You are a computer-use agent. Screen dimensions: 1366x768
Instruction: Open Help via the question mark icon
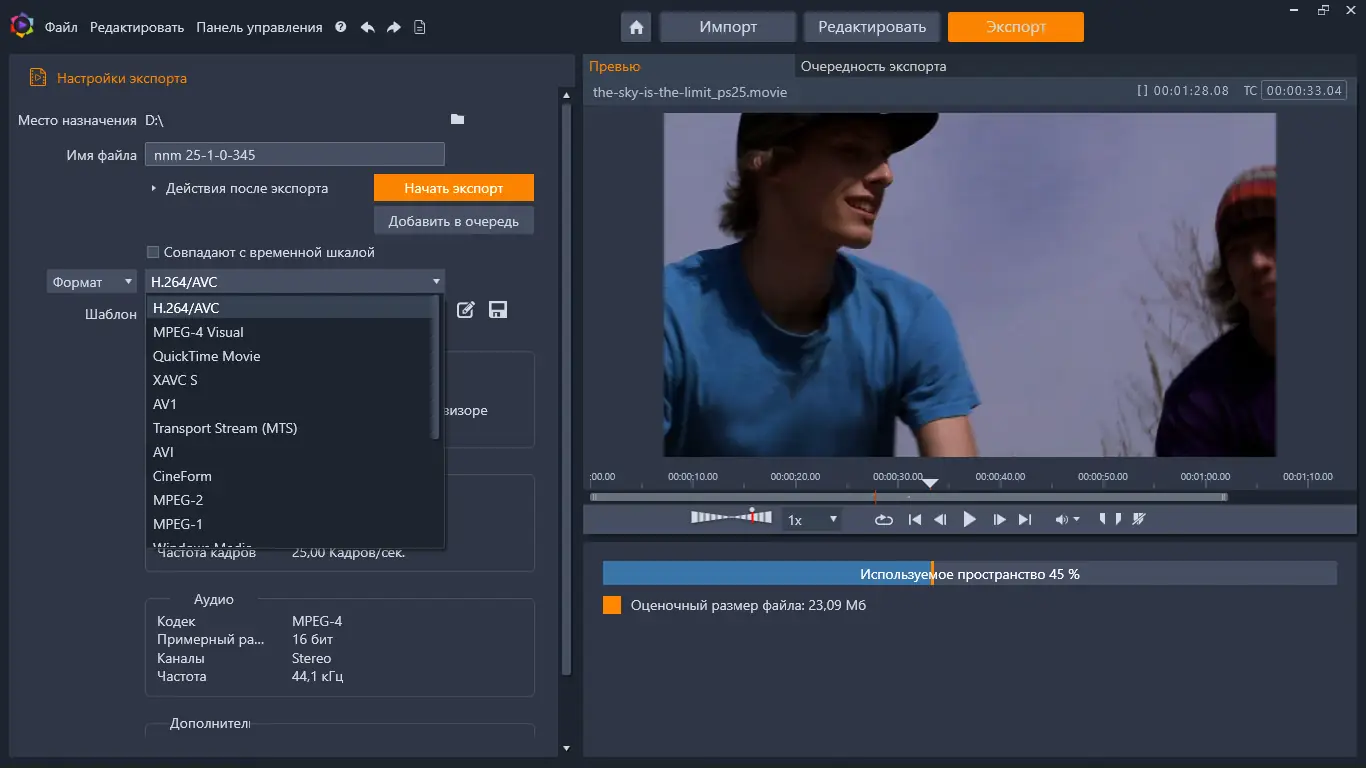click(x=339, y=27)
